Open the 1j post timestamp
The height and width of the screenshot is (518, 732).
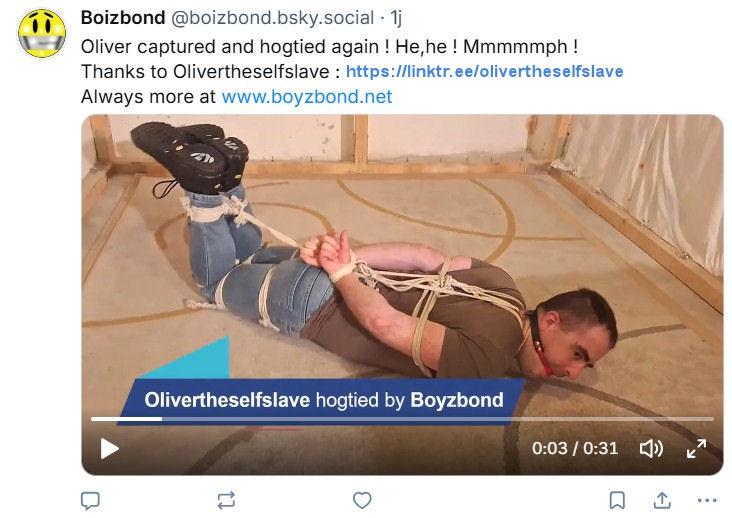[x=396, y=18]
